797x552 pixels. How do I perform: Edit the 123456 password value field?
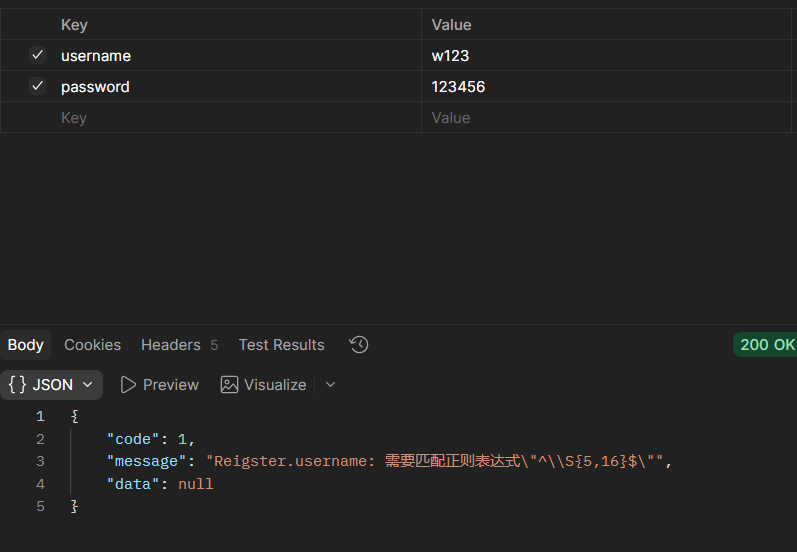606,86
